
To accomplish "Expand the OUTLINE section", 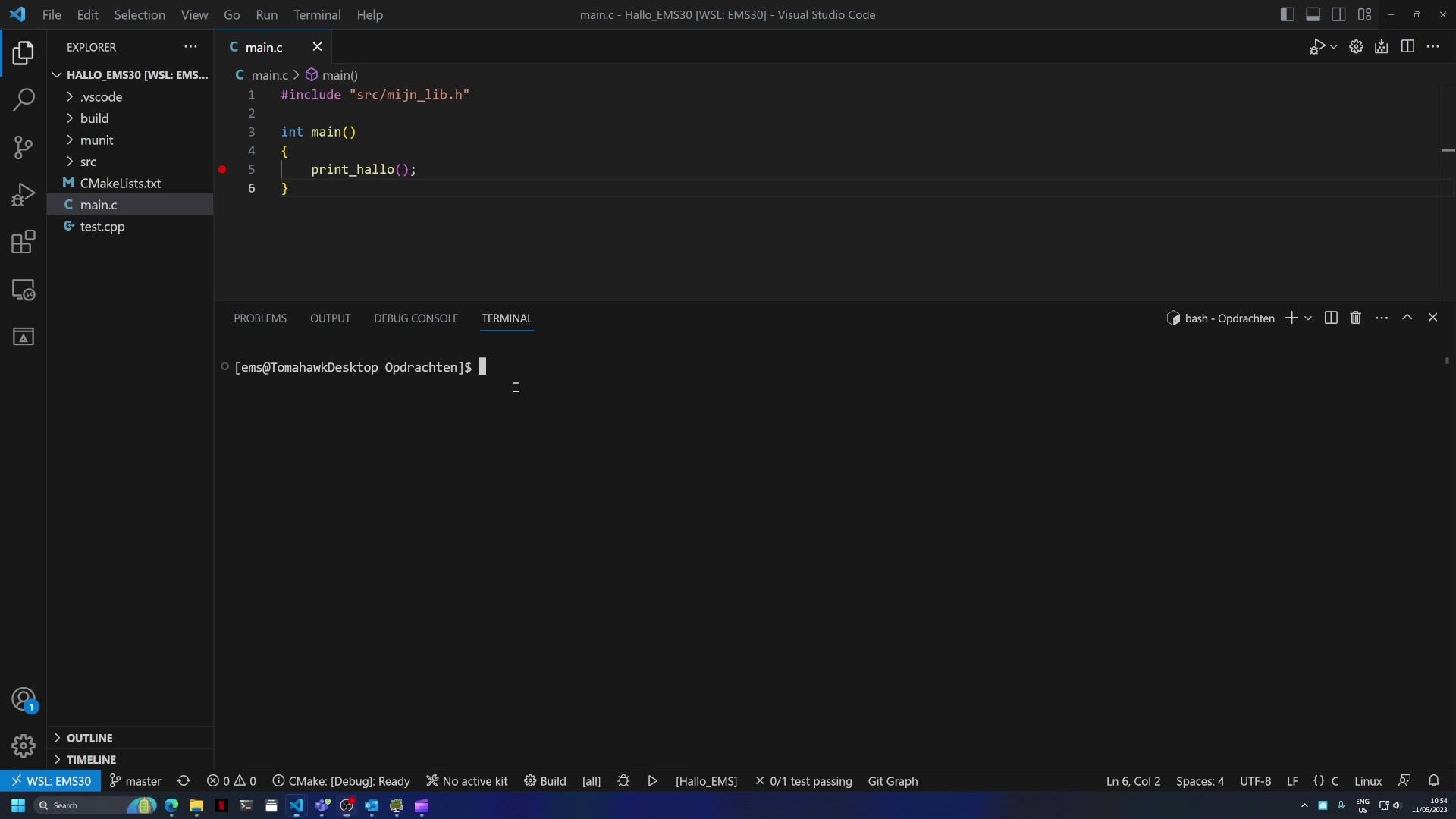I will (89, 738).
